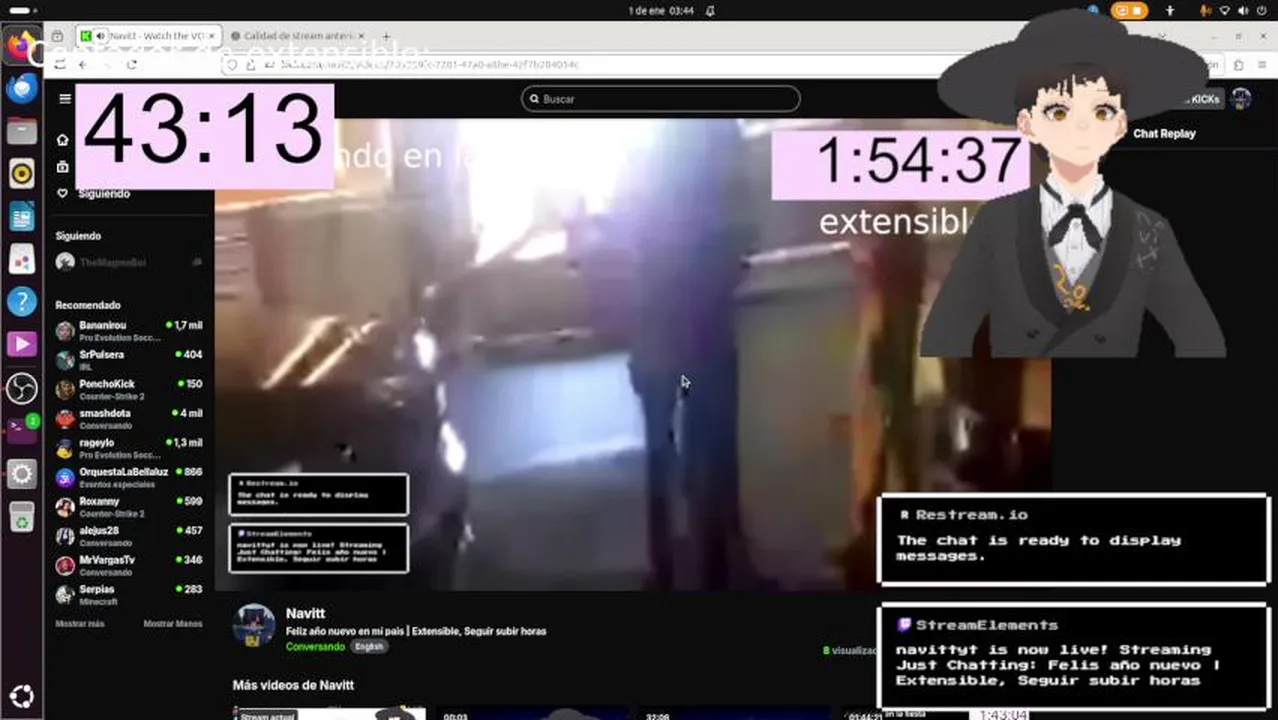This screenshot has height=720, width=1278.
Task: Open the Bananirou recommended channel
Action: tap(129, 331)
